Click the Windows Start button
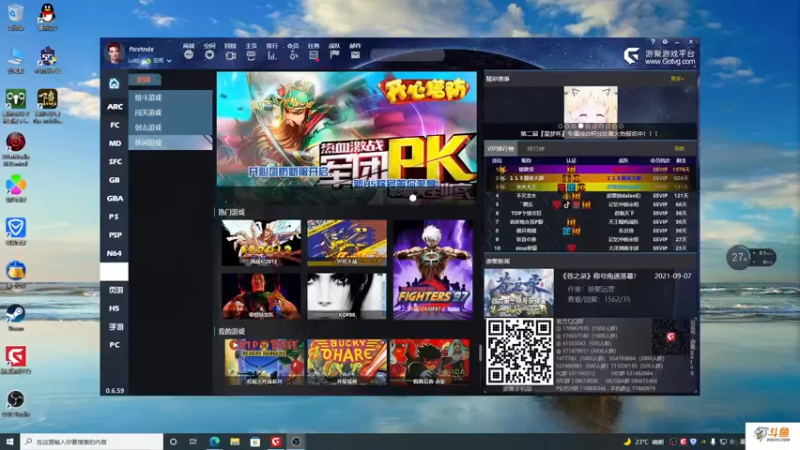Viewport: 800px width, 450px height. pyautogui.click(x=10, y=441)
